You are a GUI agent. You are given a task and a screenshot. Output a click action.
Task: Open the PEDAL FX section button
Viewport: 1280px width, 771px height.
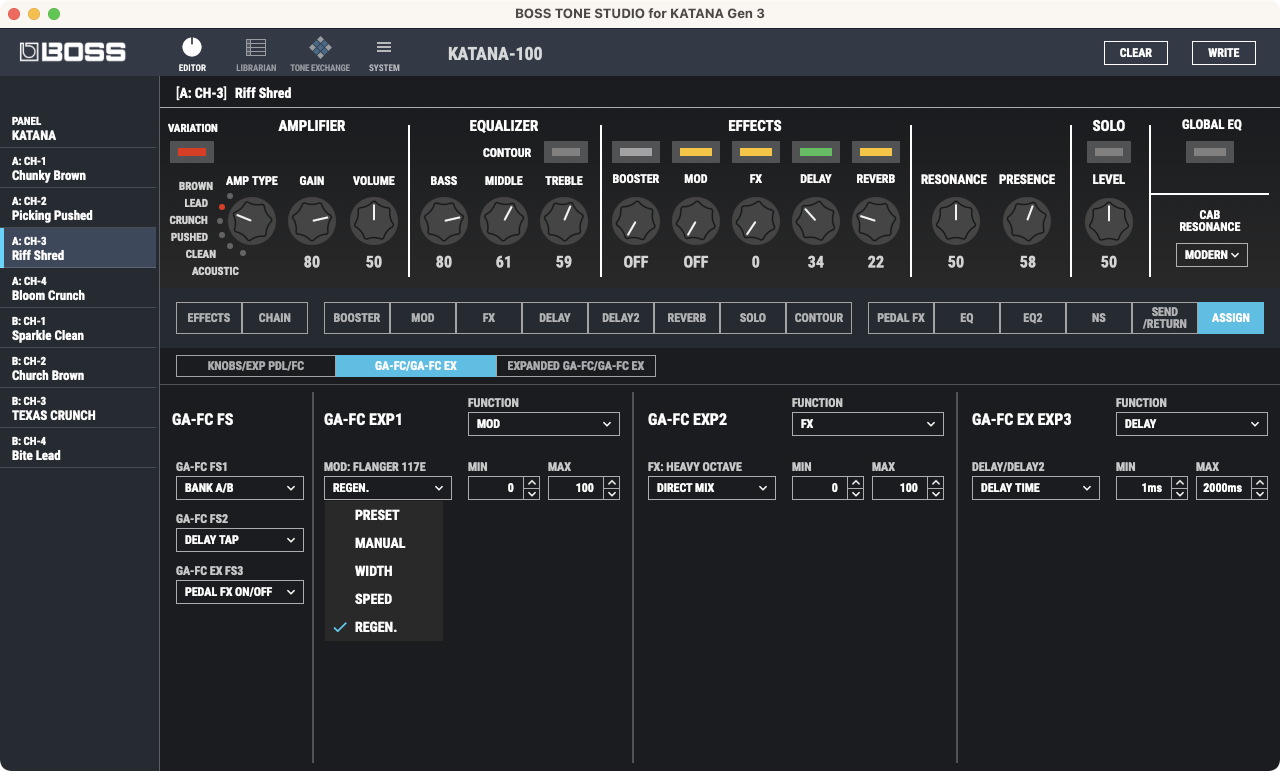[x=901, y=318]
